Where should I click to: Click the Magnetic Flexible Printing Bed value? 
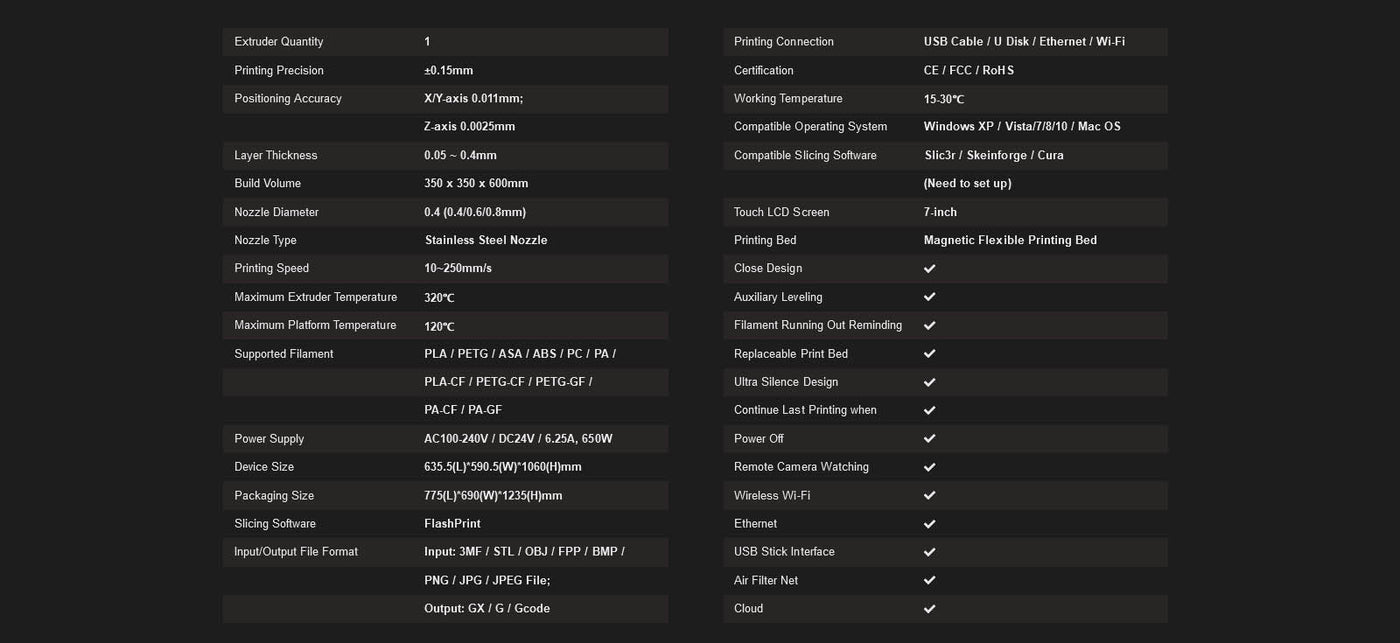tap(1010, 241)
